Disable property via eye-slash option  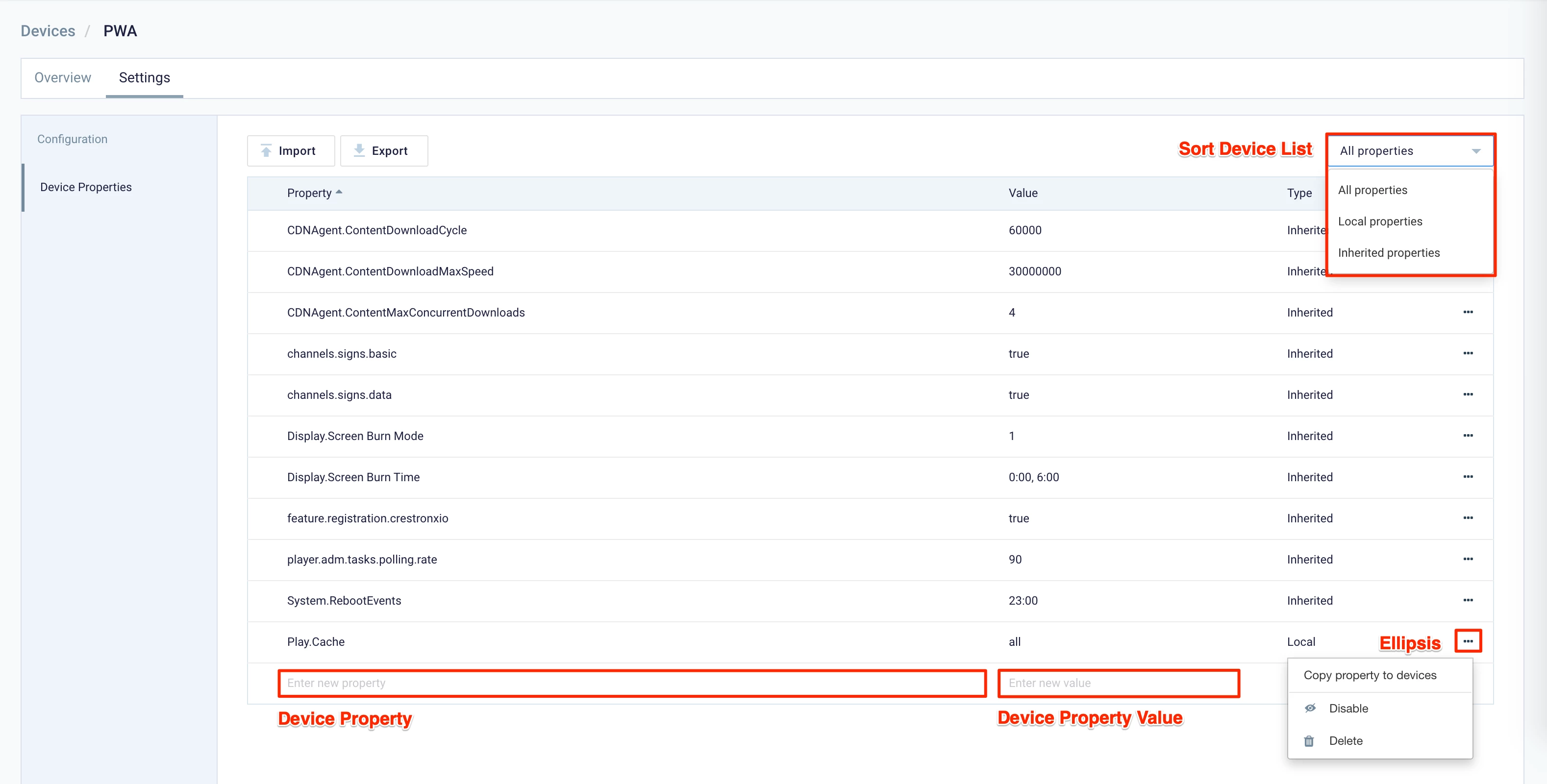(1311, 709)
